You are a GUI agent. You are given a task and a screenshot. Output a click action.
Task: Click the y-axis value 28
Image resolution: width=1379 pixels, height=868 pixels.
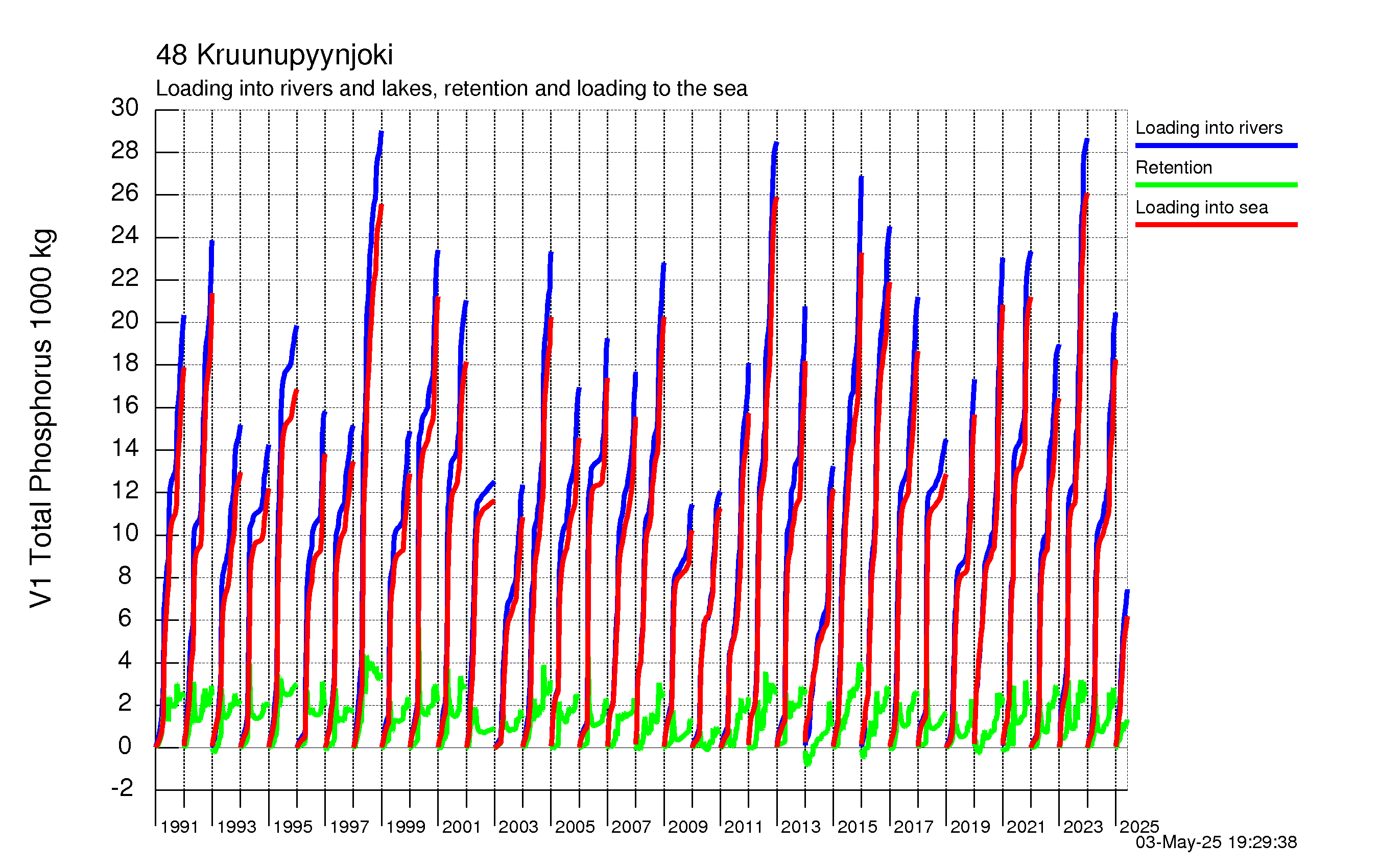pyautogui.click(x=125, y=151)
